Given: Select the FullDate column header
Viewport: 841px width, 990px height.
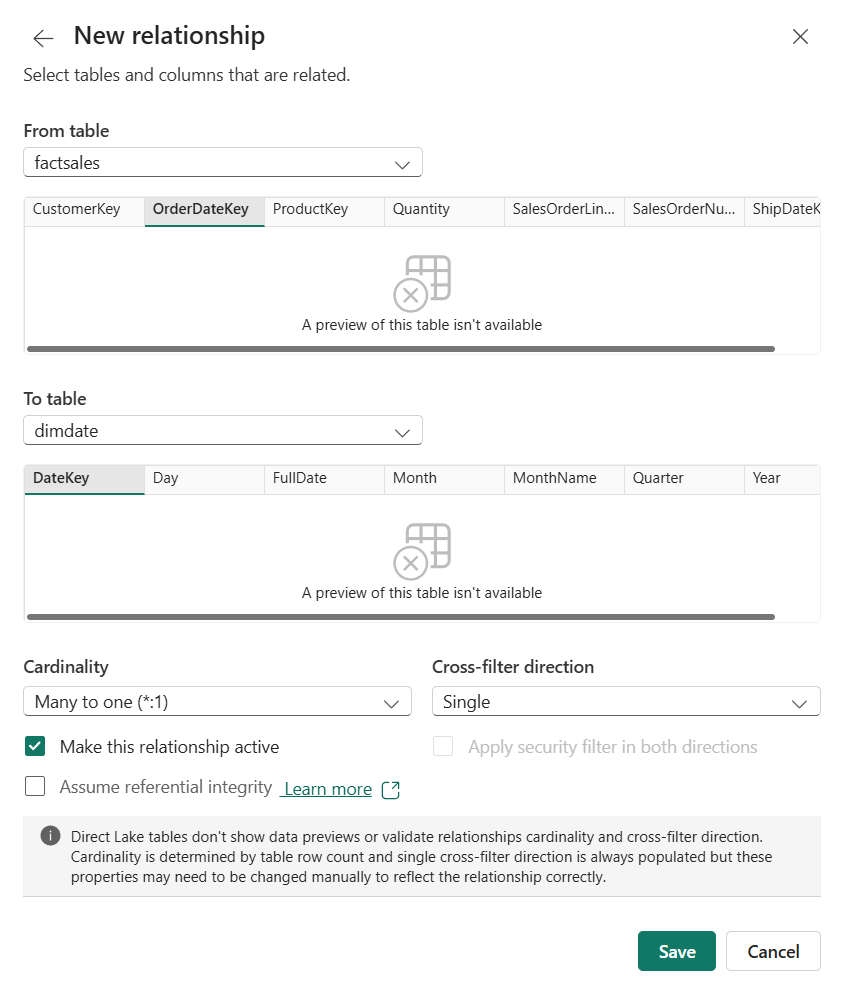Looking at the screenshot, I should [325, 479].
